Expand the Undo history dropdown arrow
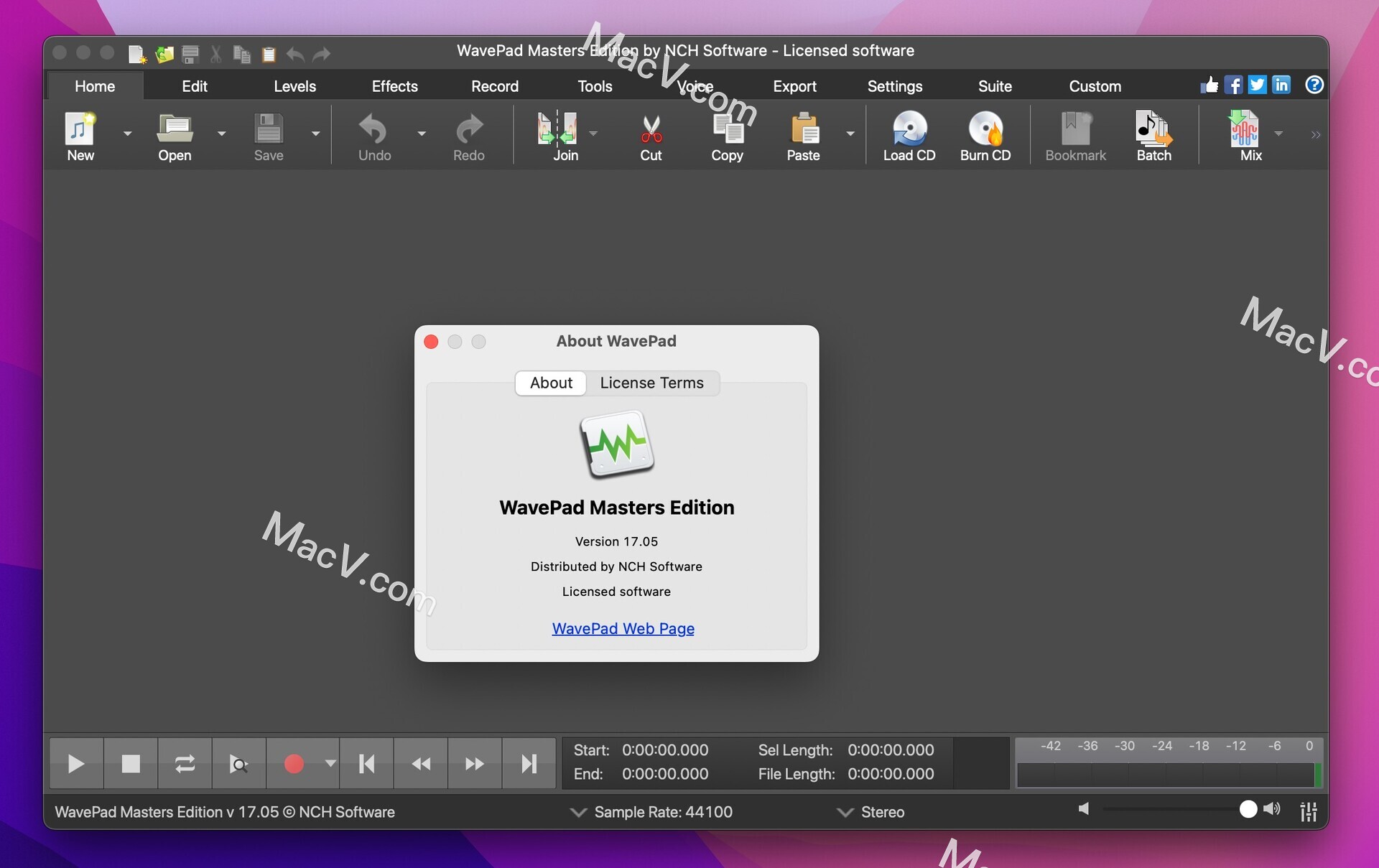 click(422, 134)
